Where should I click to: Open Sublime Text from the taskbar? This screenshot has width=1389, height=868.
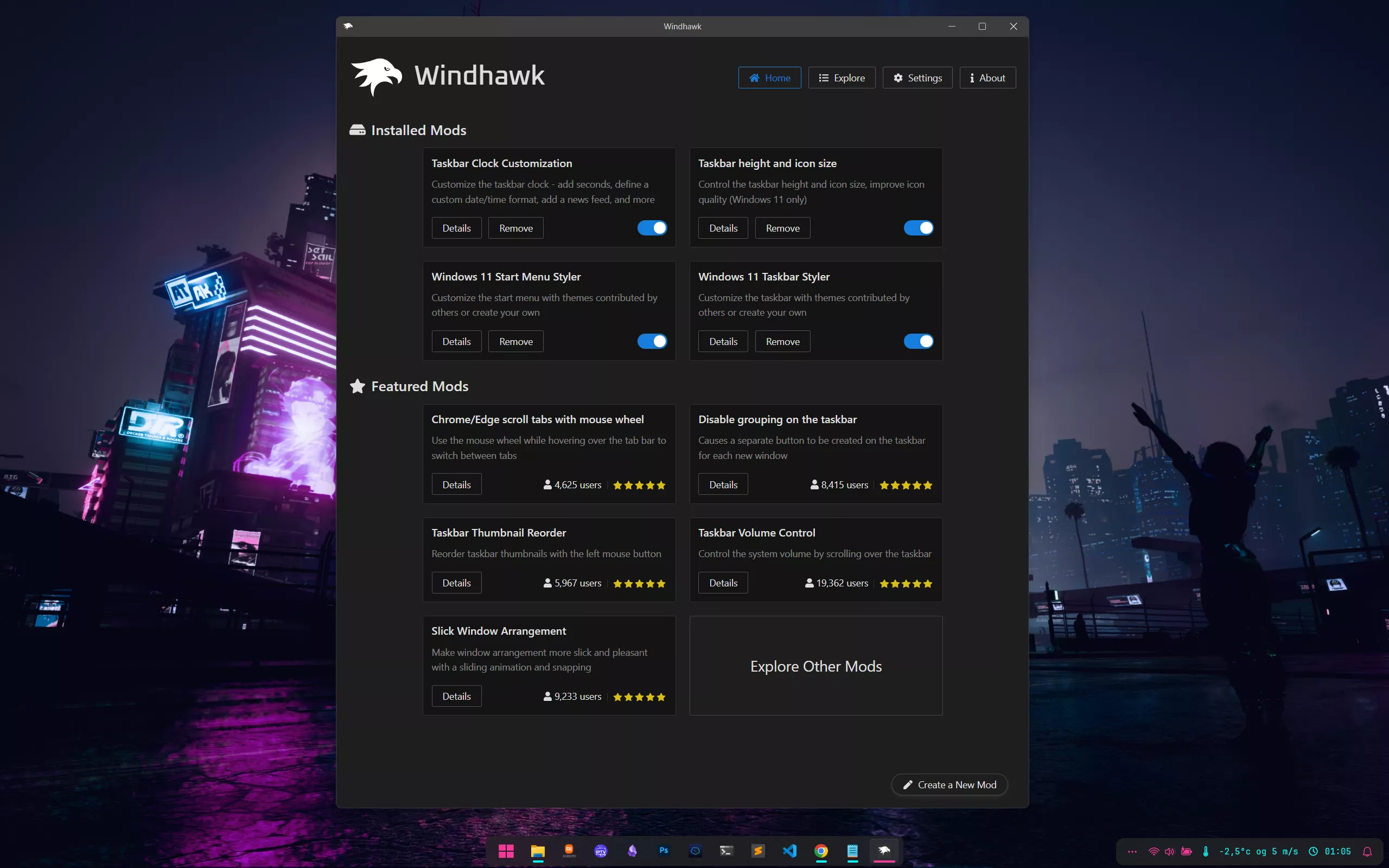click(757, 851)
